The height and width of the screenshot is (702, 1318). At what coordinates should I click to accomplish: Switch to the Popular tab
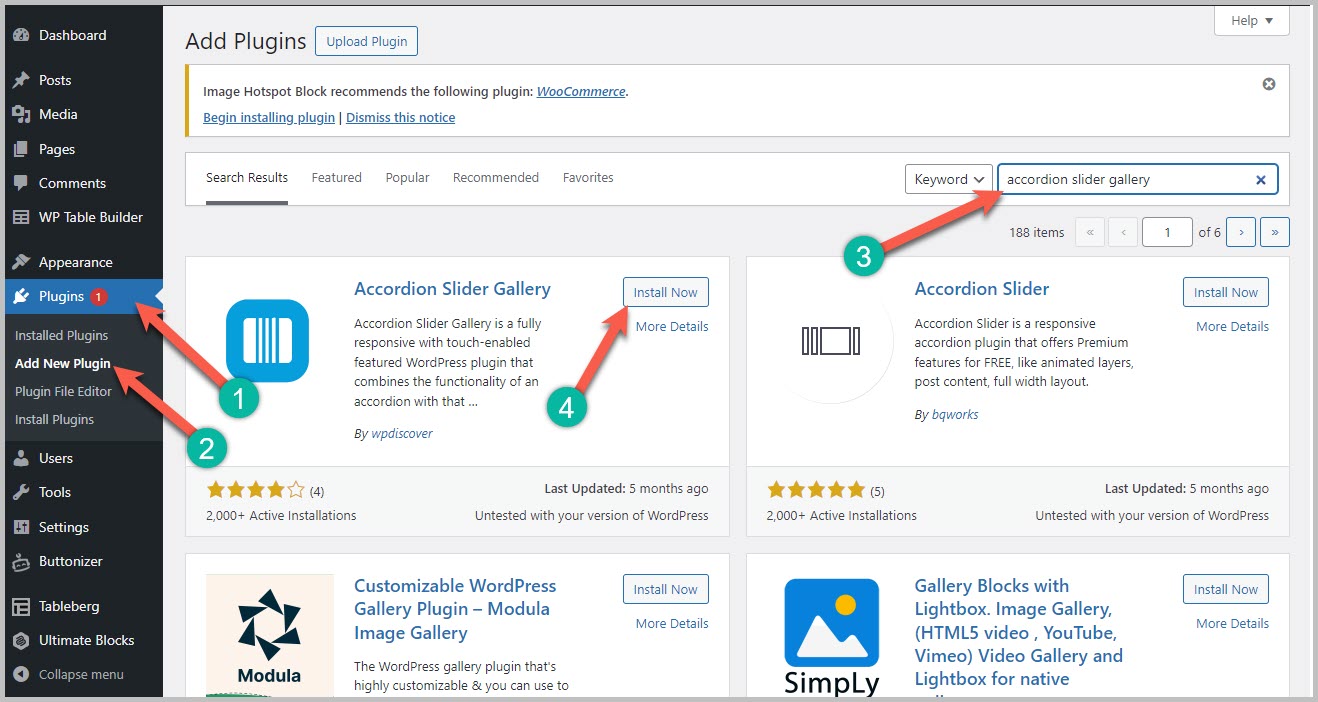tap(407, 178)
